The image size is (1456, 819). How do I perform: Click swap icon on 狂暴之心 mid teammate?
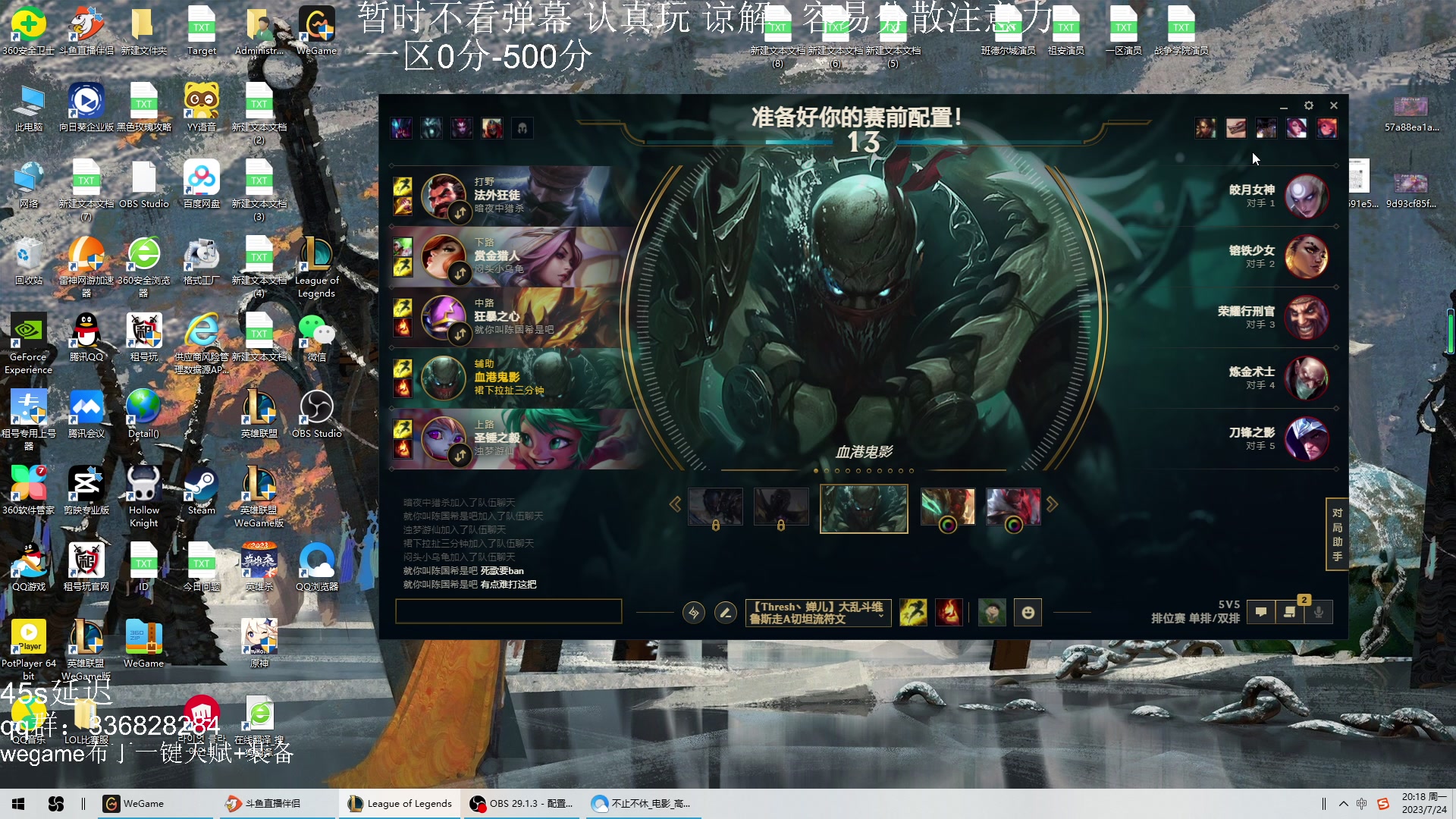(x=460, y=334)
